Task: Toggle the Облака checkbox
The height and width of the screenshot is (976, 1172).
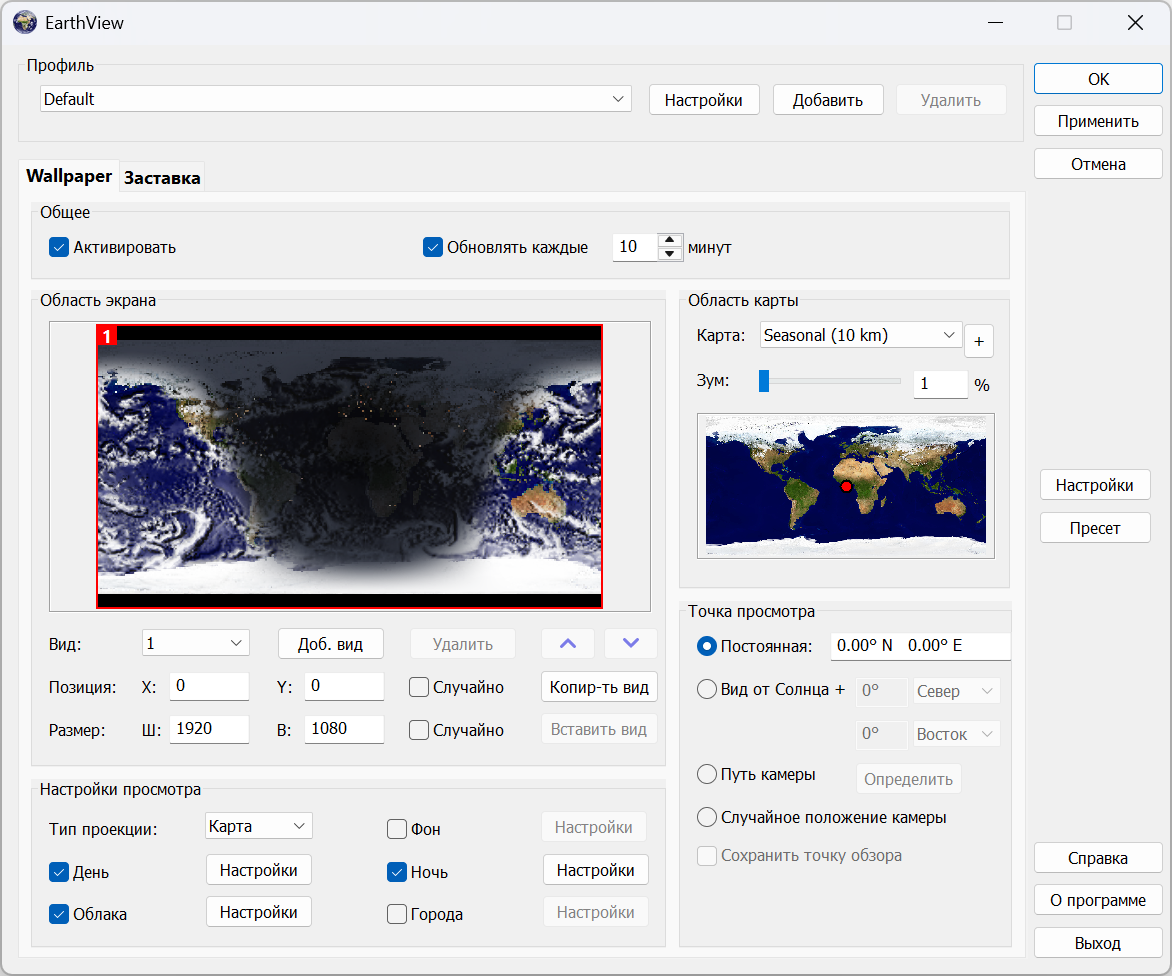Action: tap(59, 914)
